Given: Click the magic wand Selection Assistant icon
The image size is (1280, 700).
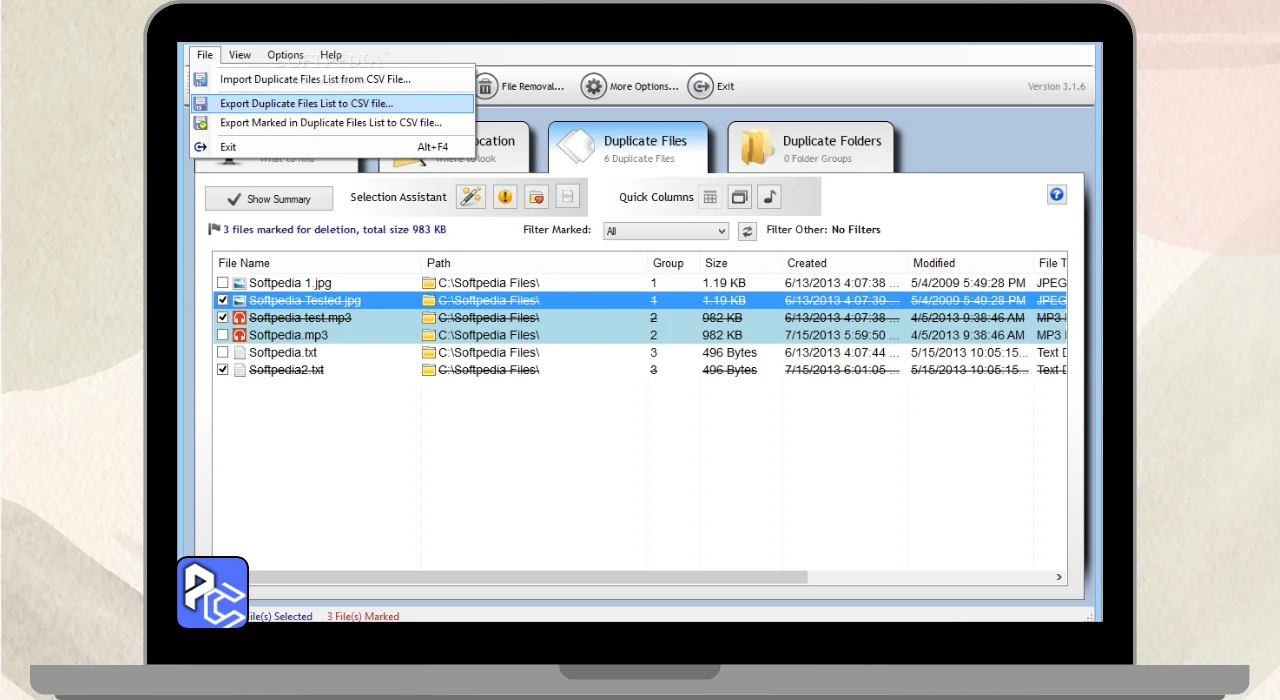Looking at the screenshot, I should point(471,197).
